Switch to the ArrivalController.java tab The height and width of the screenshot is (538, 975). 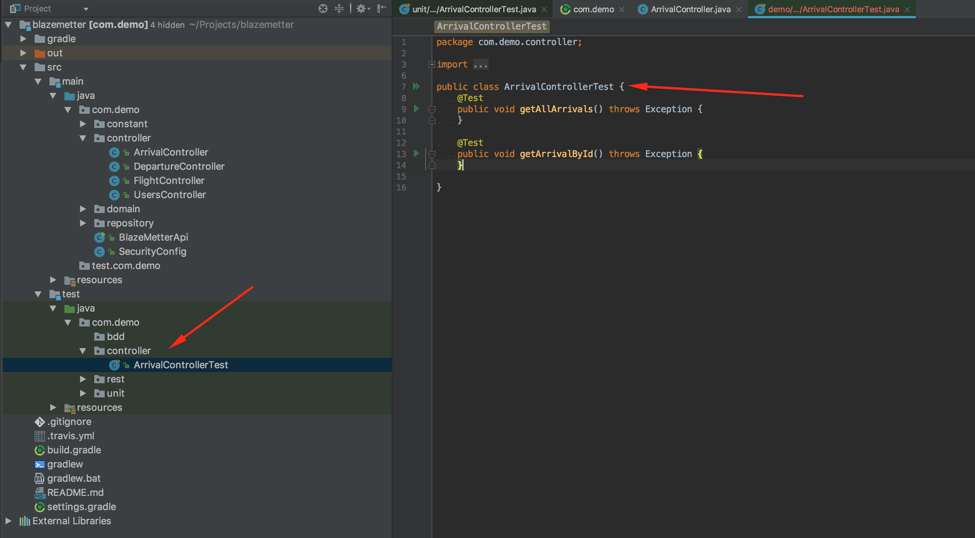[690, 9]
